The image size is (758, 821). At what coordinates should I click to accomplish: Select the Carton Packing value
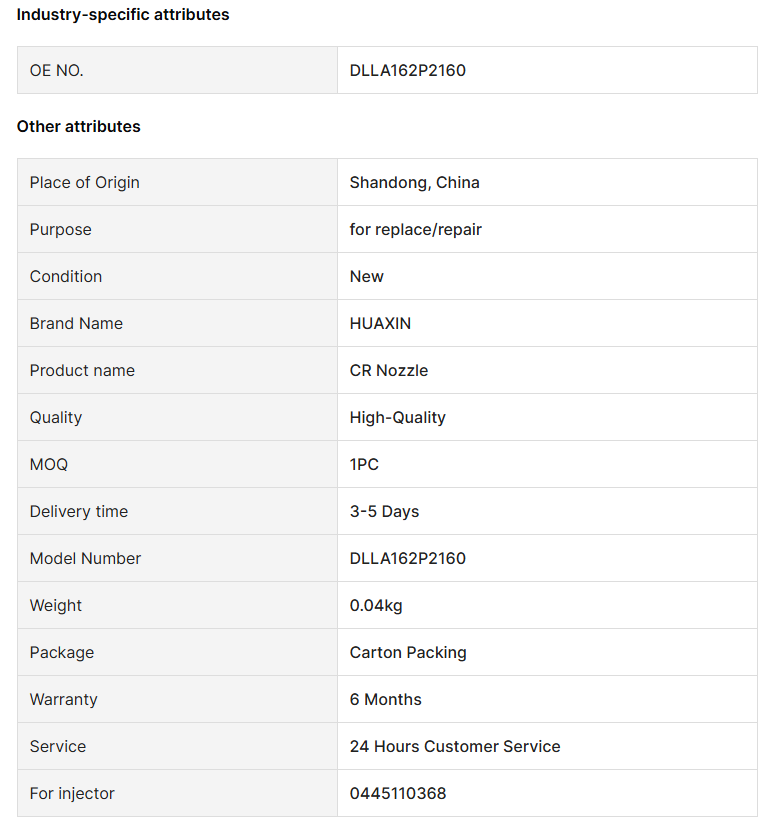[408, 652]
